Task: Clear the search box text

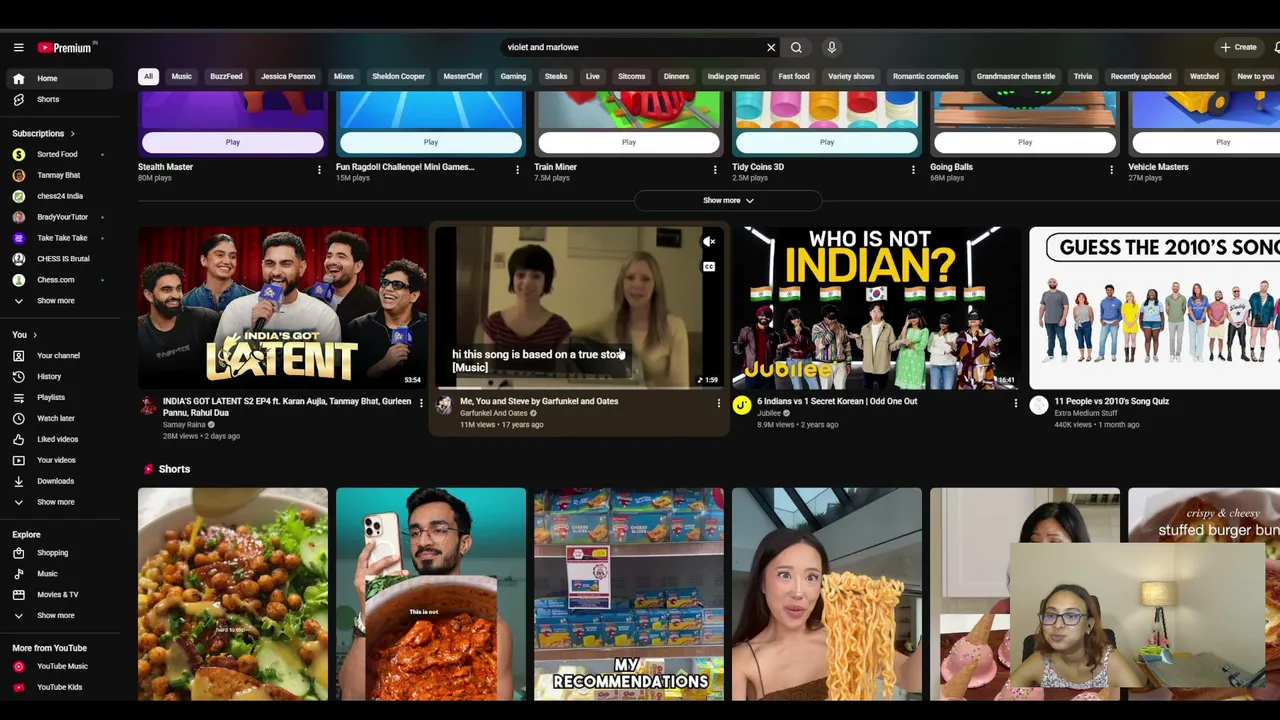Action: tap(771, 47)
